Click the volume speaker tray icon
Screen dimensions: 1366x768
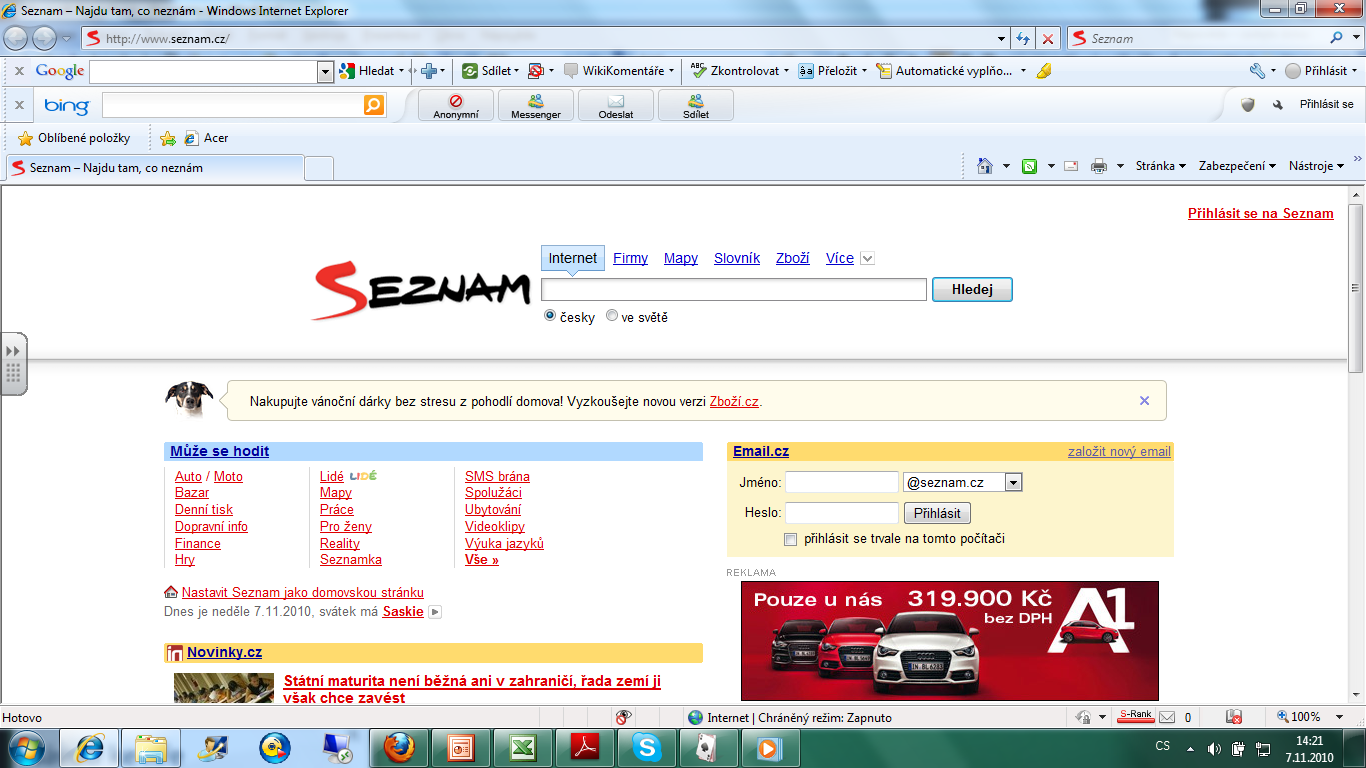tap(1214, 748)
